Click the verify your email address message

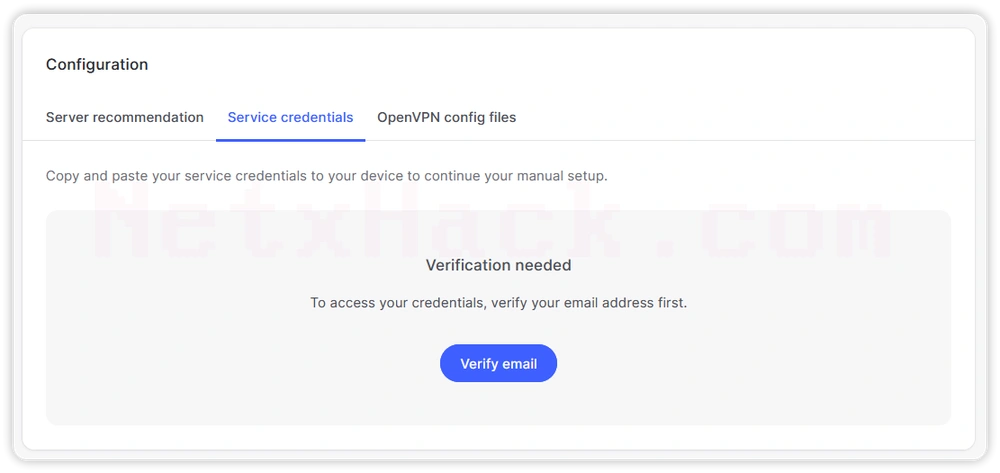click(x=498, y=303)
